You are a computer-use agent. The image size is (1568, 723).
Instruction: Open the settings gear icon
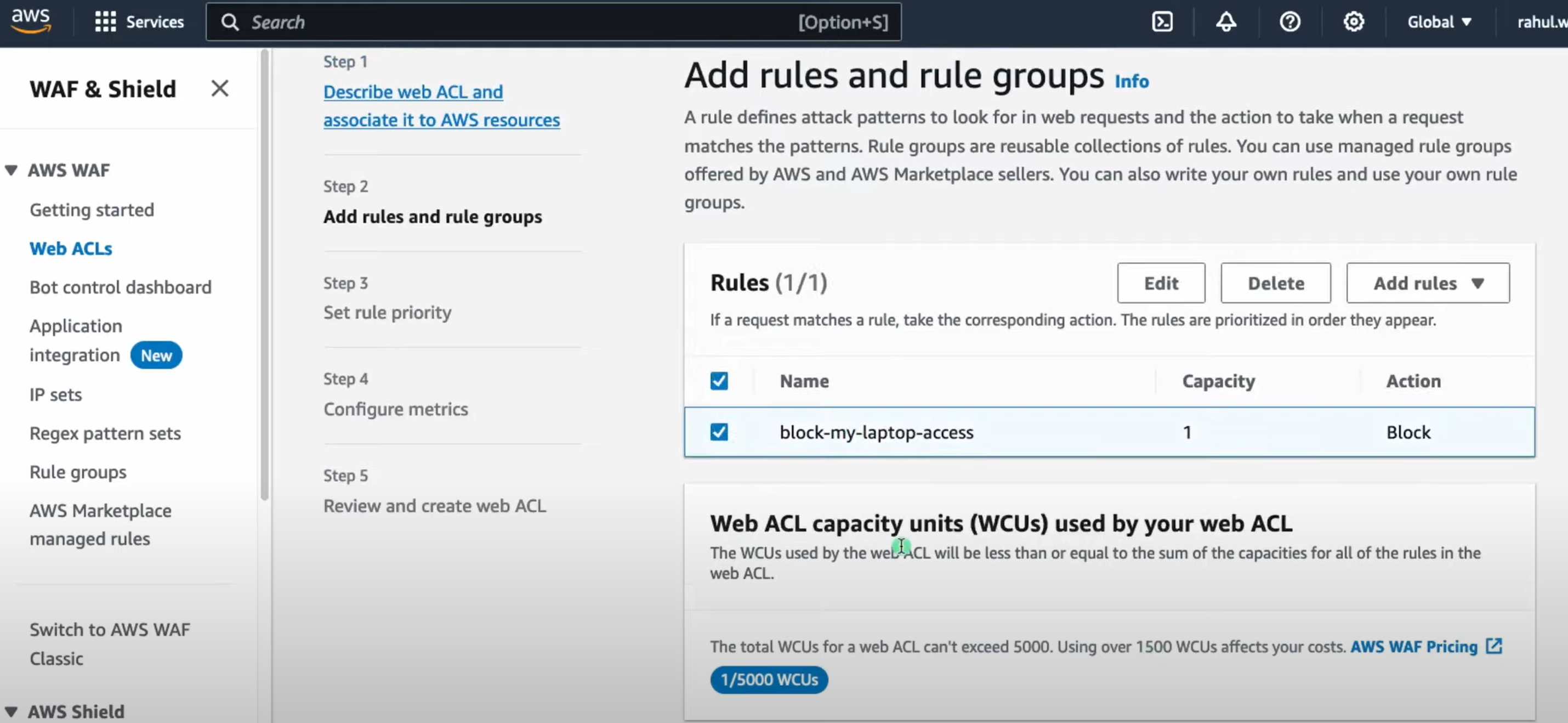point(1353,22)
